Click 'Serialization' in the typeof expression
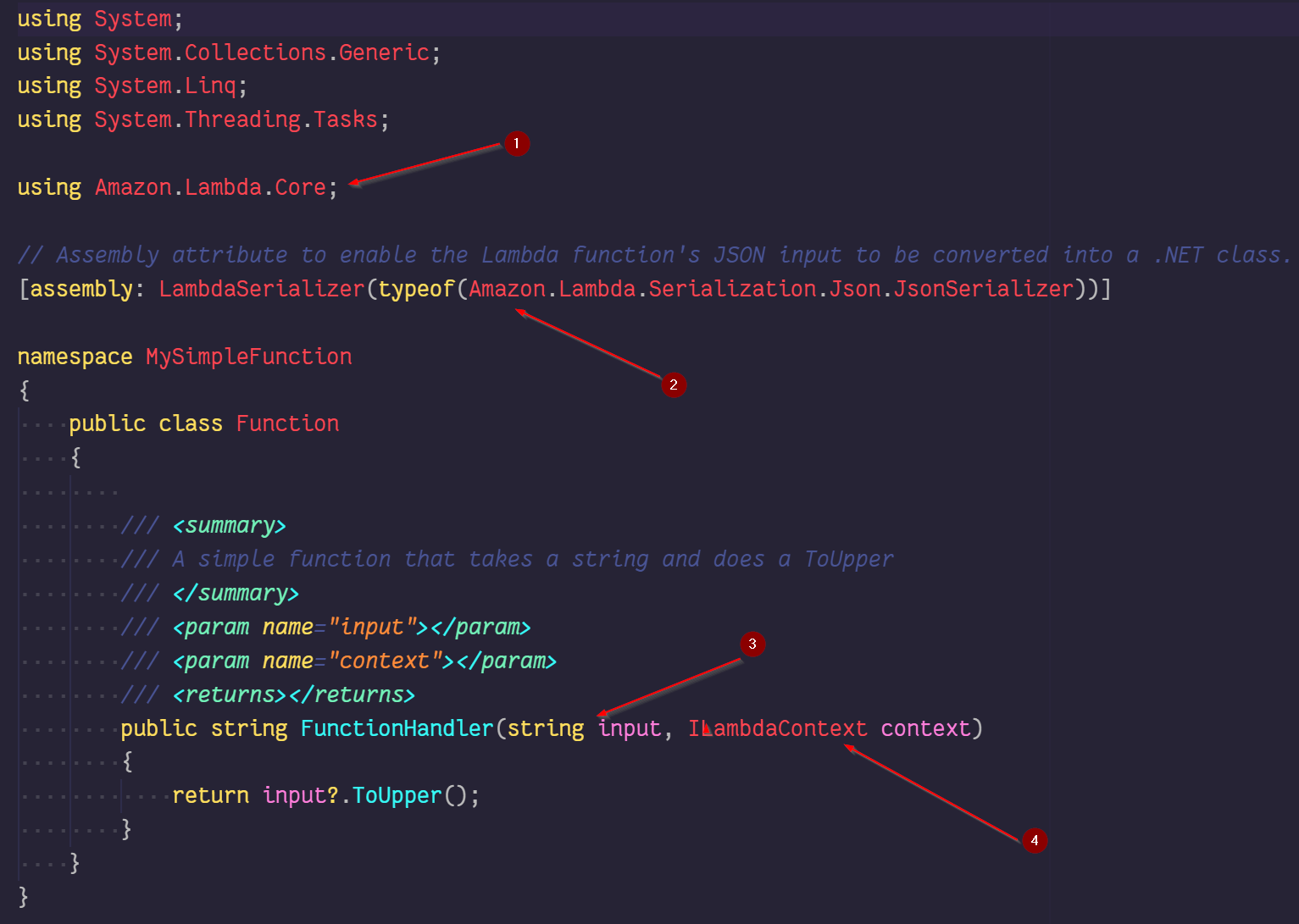 (733, 289)
